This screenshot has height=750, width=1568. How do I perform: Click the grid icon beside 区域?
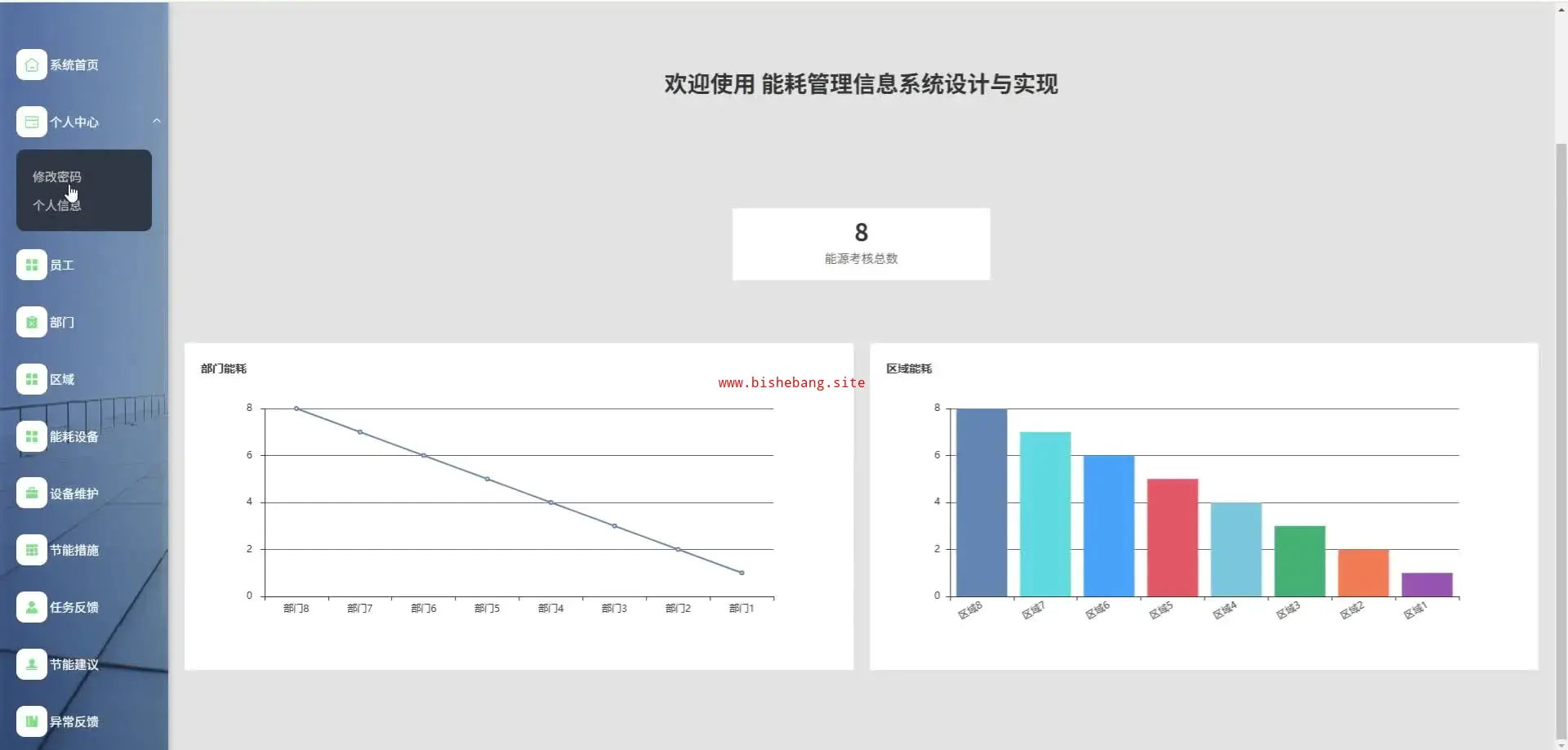click(31, 379)
